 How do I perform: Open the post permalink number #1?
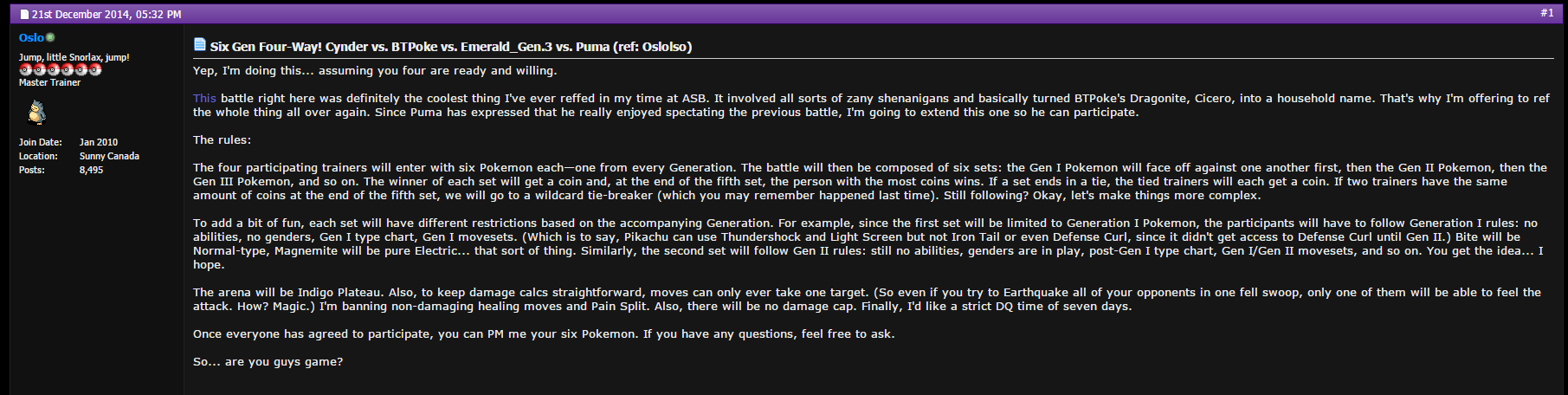[x=1547, y=13]
